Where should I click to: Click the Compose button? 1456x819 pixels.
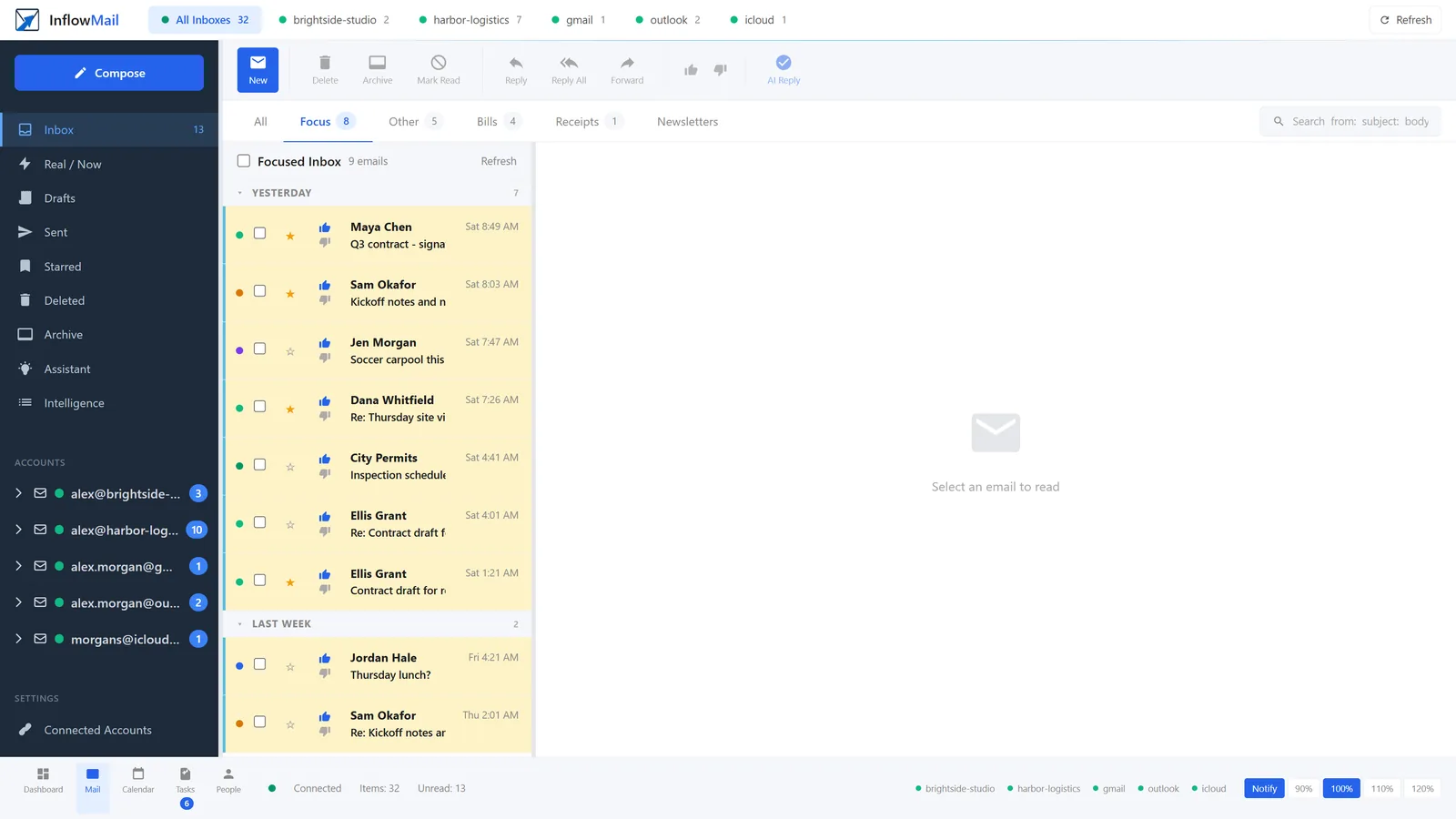109,73
